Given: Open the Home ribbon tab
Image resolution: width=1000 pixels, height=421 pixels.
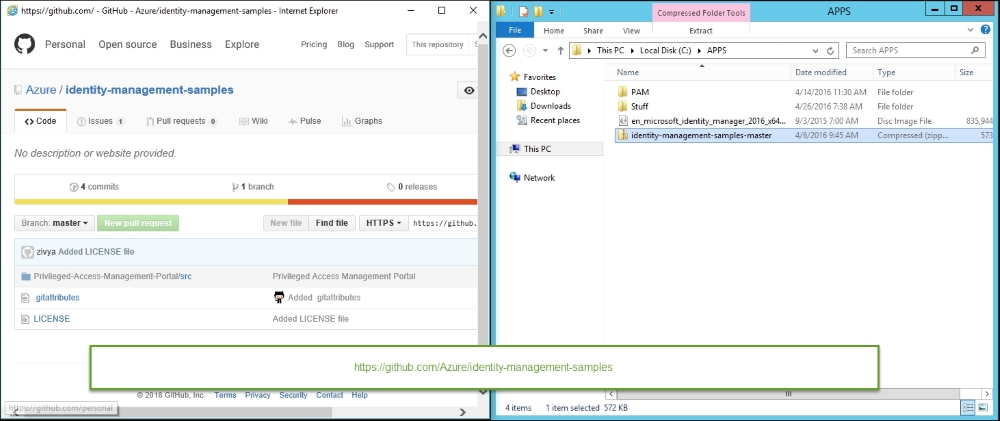Looking at the screenshot, I should (x=554, y=31).
